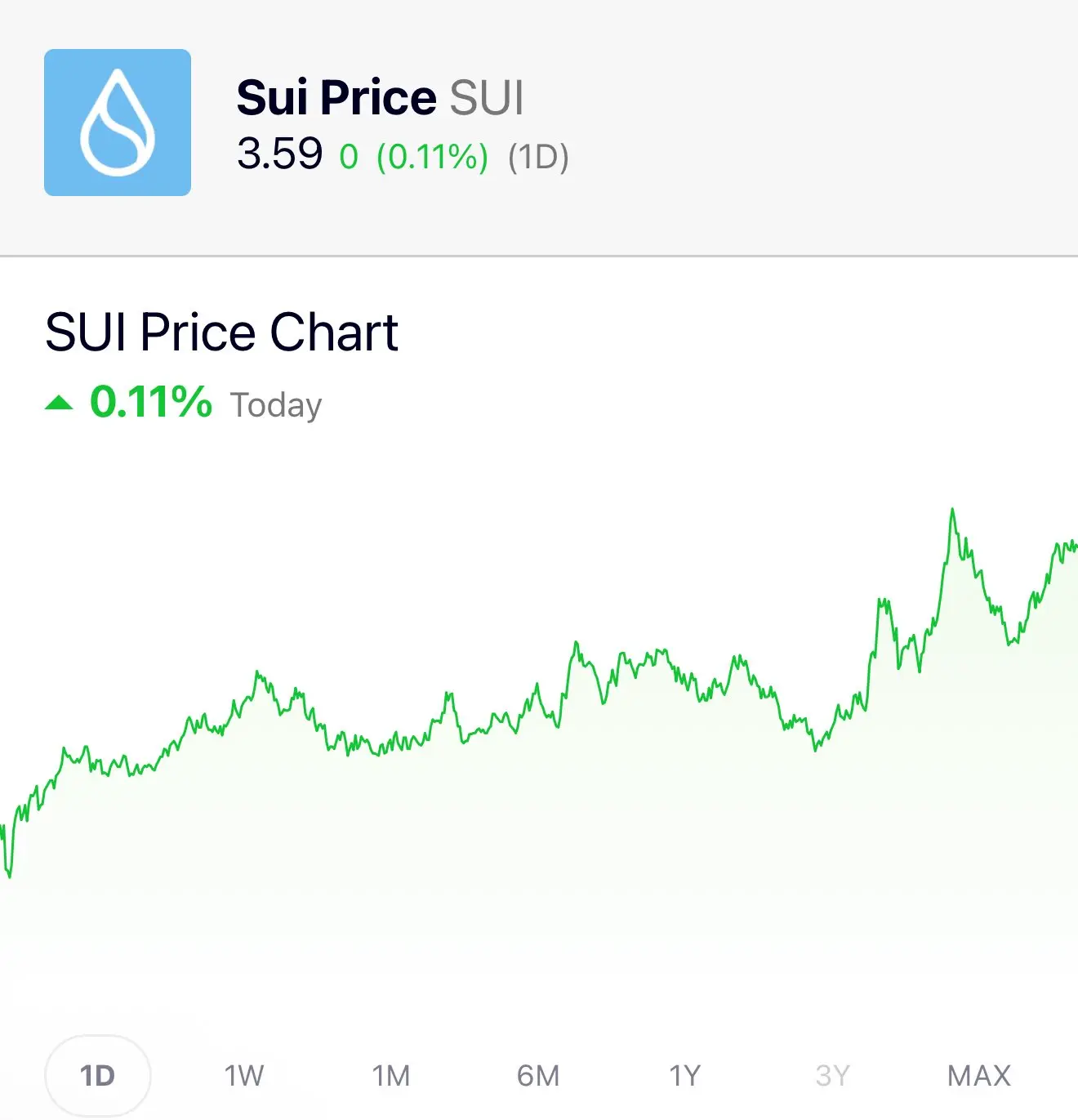
Task: Click the green zero change value
Action: tap(349, 157)
